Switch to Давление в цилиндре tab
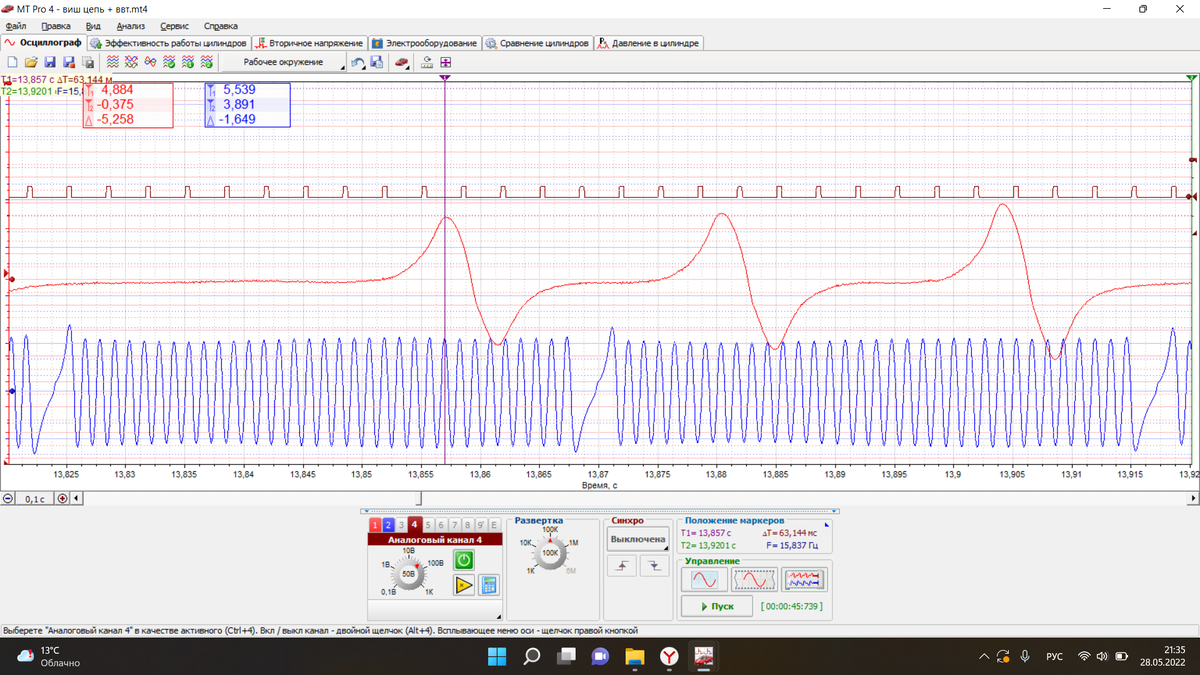The width and height of the screenshot is (1200, 675). (649, 43)
